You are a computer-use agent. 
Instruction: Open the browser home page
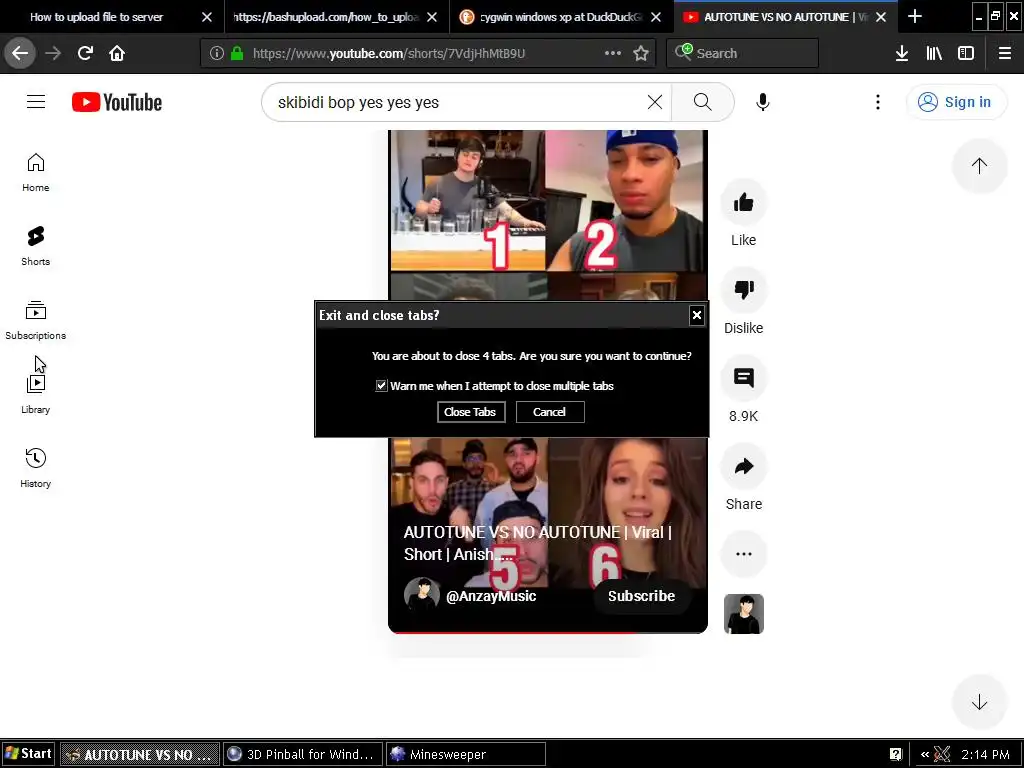click(117, 54)
